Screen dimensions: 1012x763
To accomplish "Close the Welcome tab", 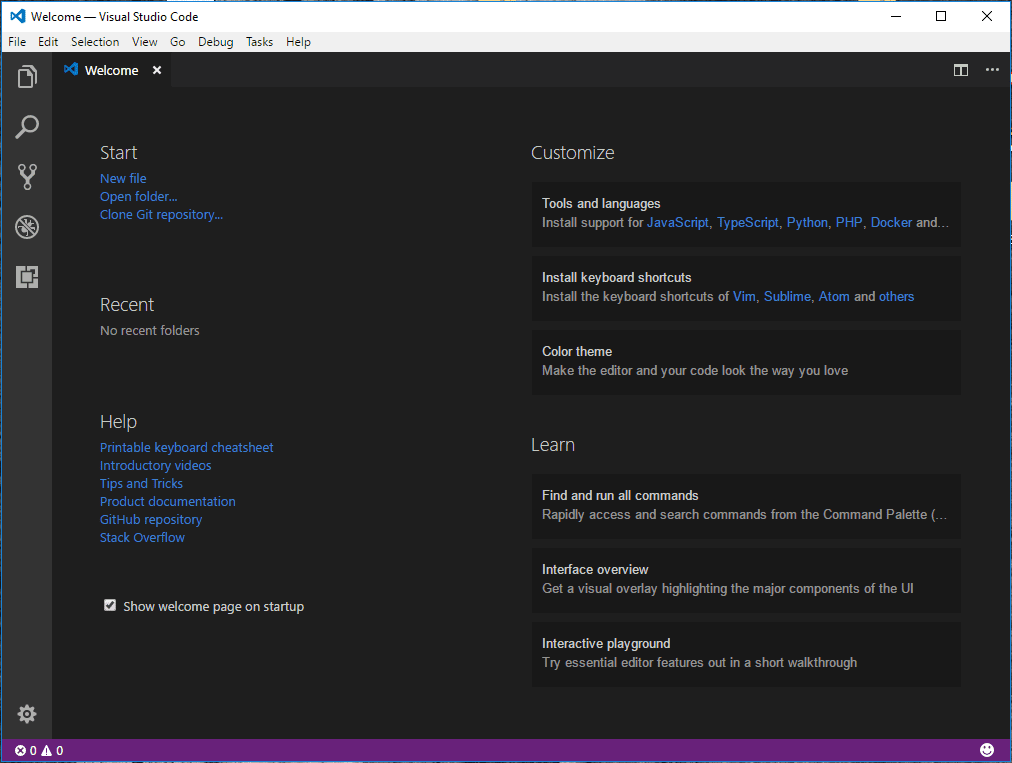I will [x=157, y=70].
